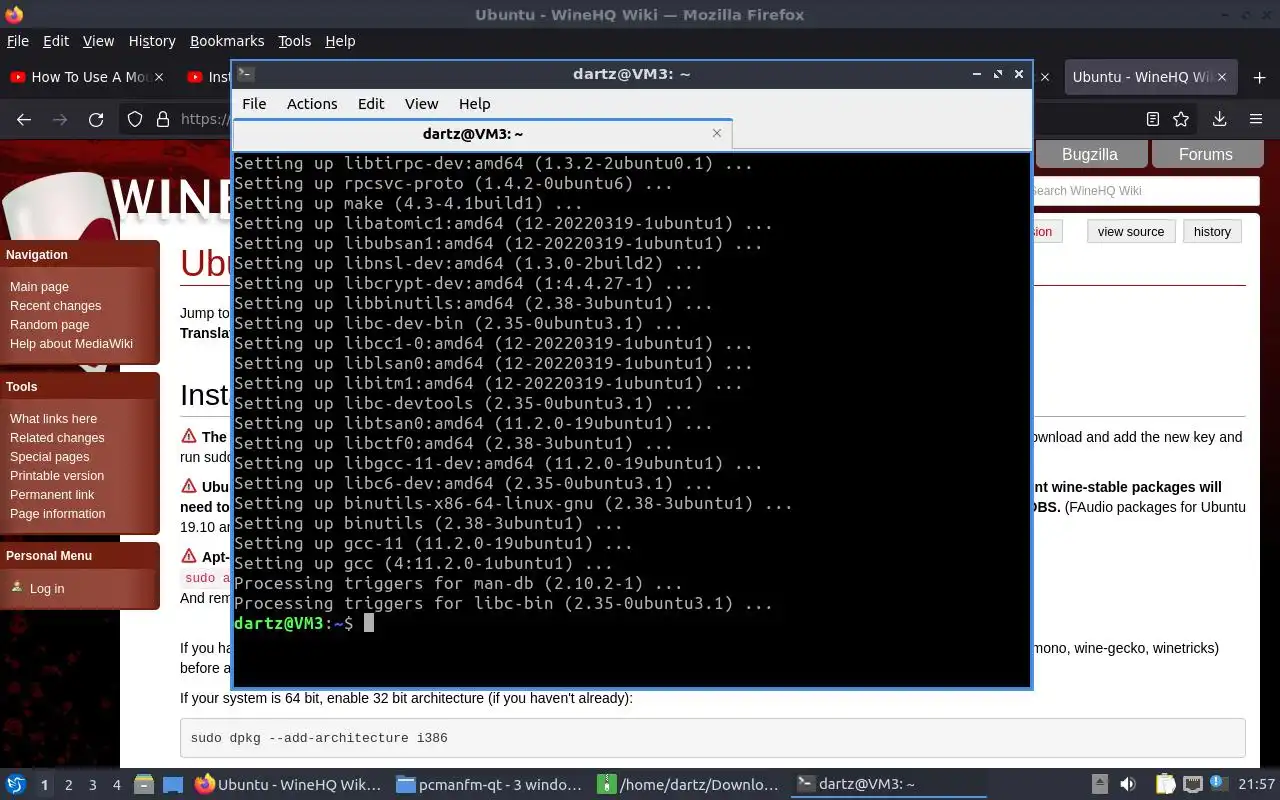Switch to Firefox Ubuntu WineHQ taskbar entry
Screen dimensions: 1280x800
tap(288, 785)
